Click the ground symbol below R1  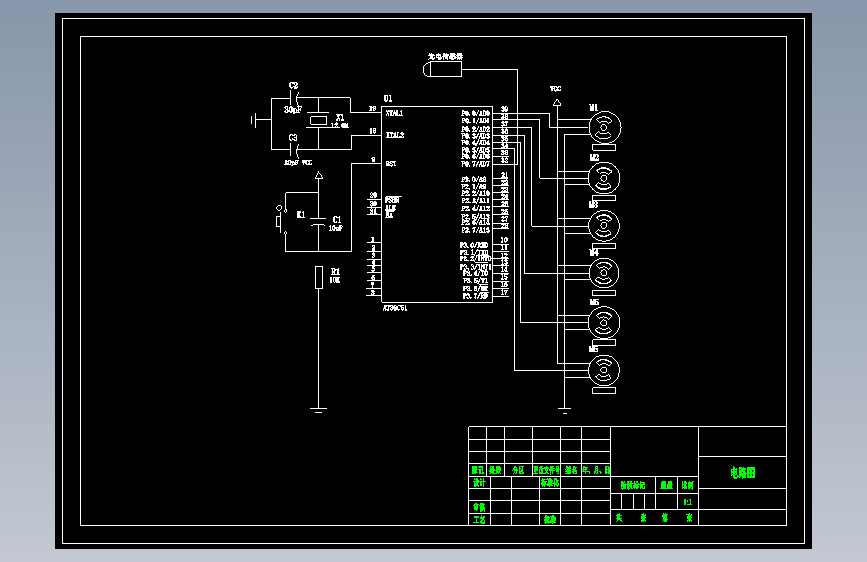318,410
